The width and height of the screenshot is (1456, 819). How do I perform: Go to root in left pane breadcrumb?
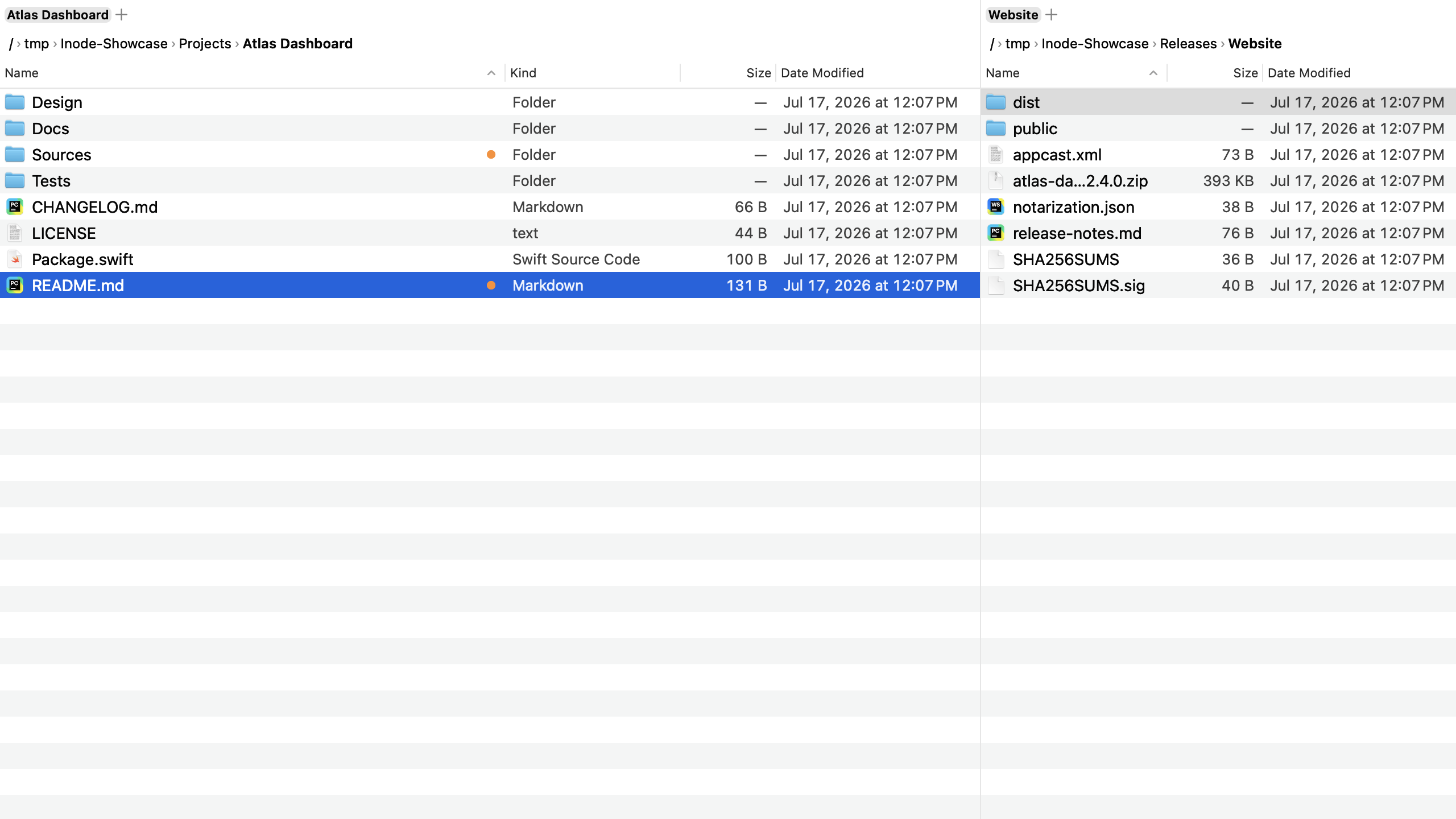[11, 44]
